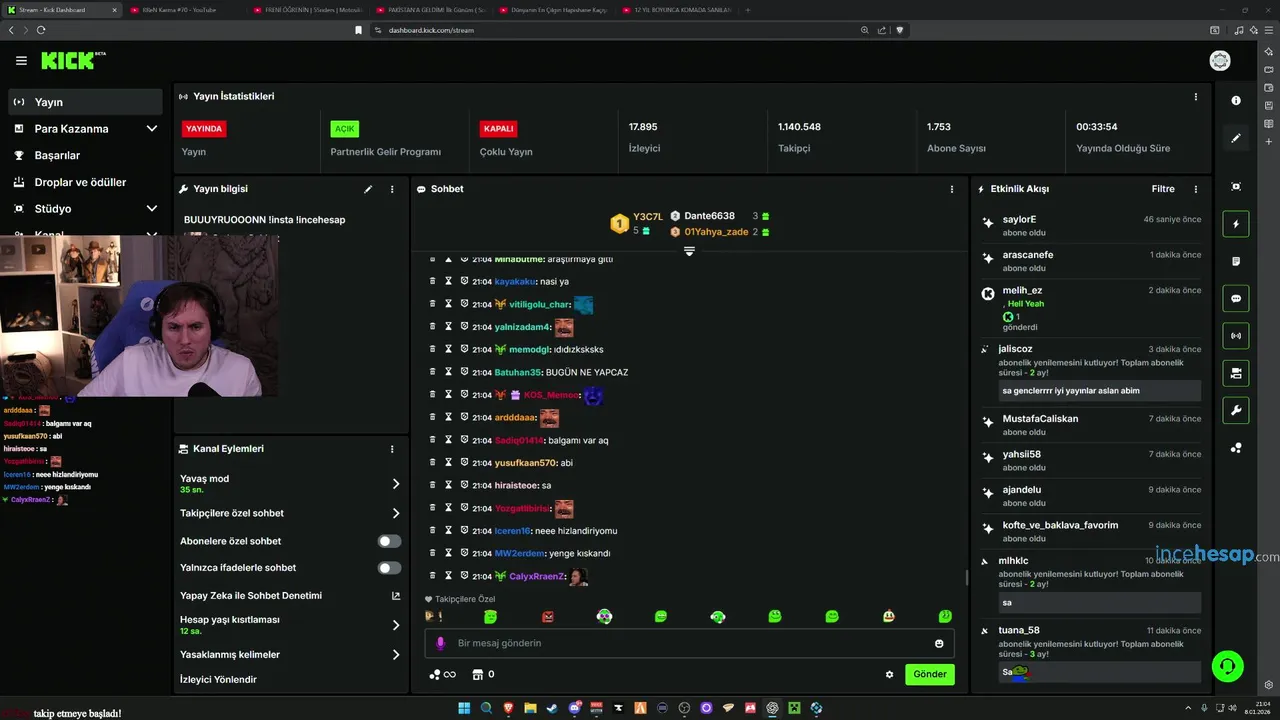Open Steam from the taskbar

coord(552,708)
